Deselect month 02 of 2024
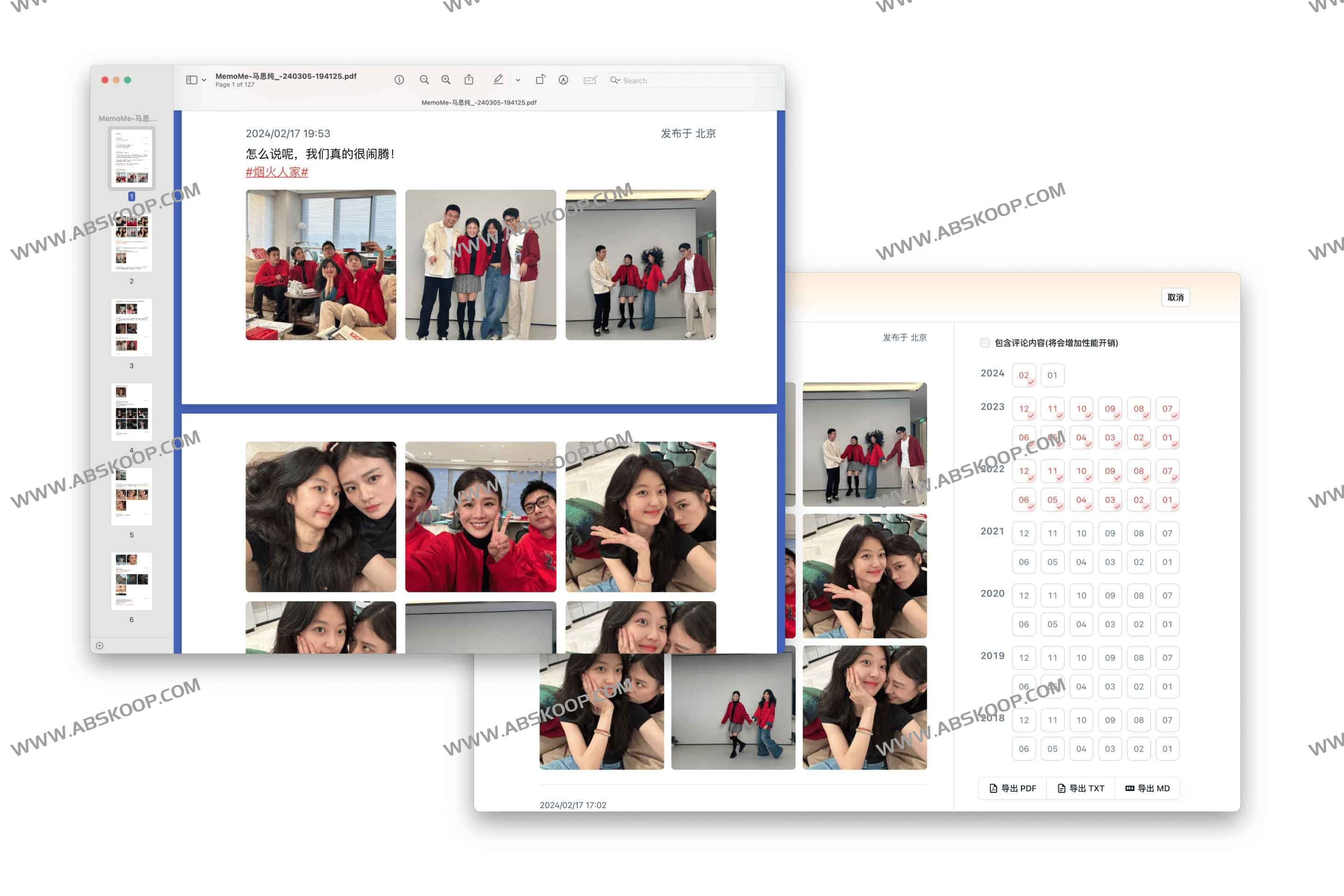This screenshot has width=1344, height=896. pyautogui.click(x=1023, y=375)
